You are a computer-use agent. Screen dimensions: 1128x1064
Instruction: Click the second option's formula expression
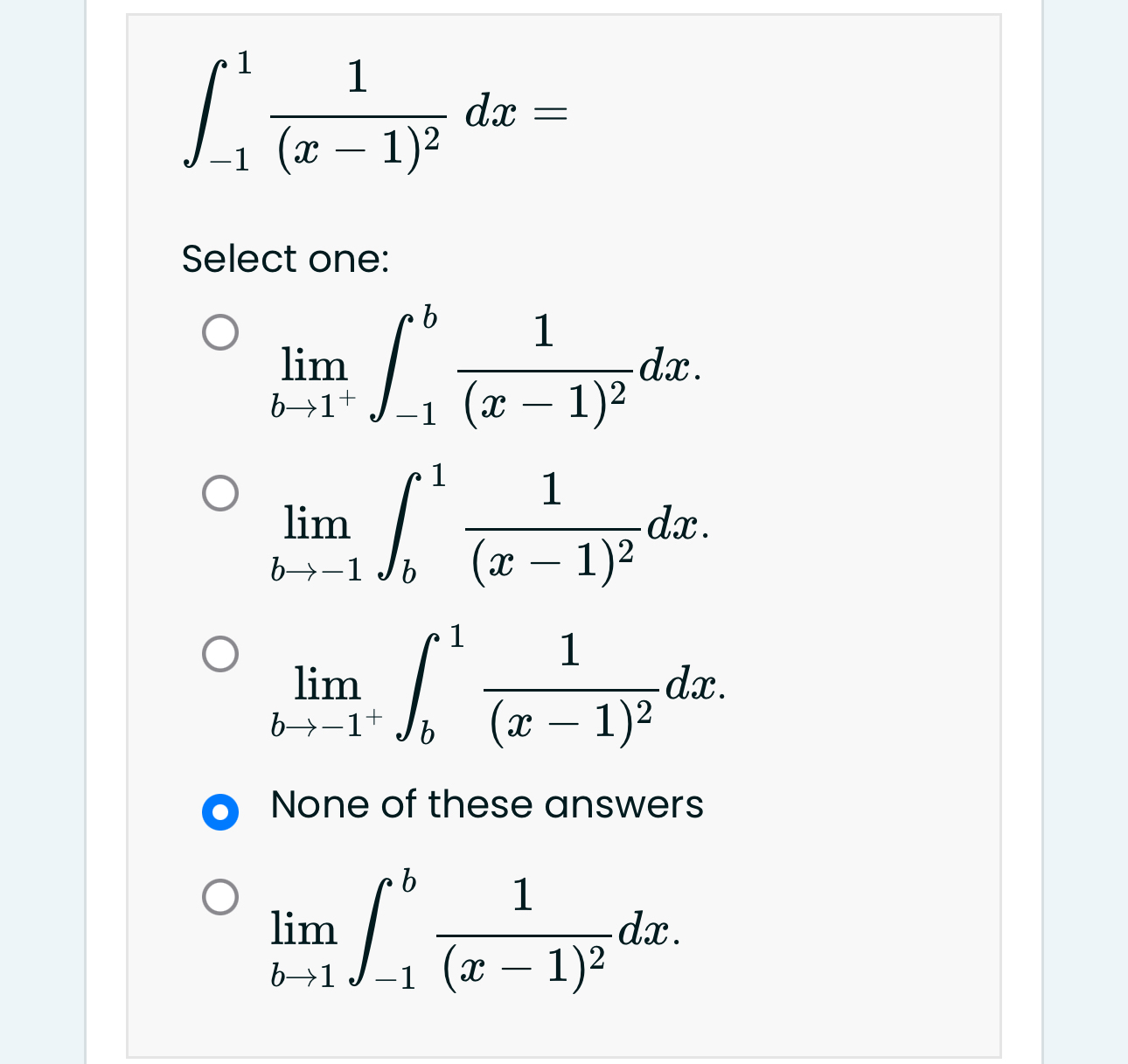click(490, 525)
